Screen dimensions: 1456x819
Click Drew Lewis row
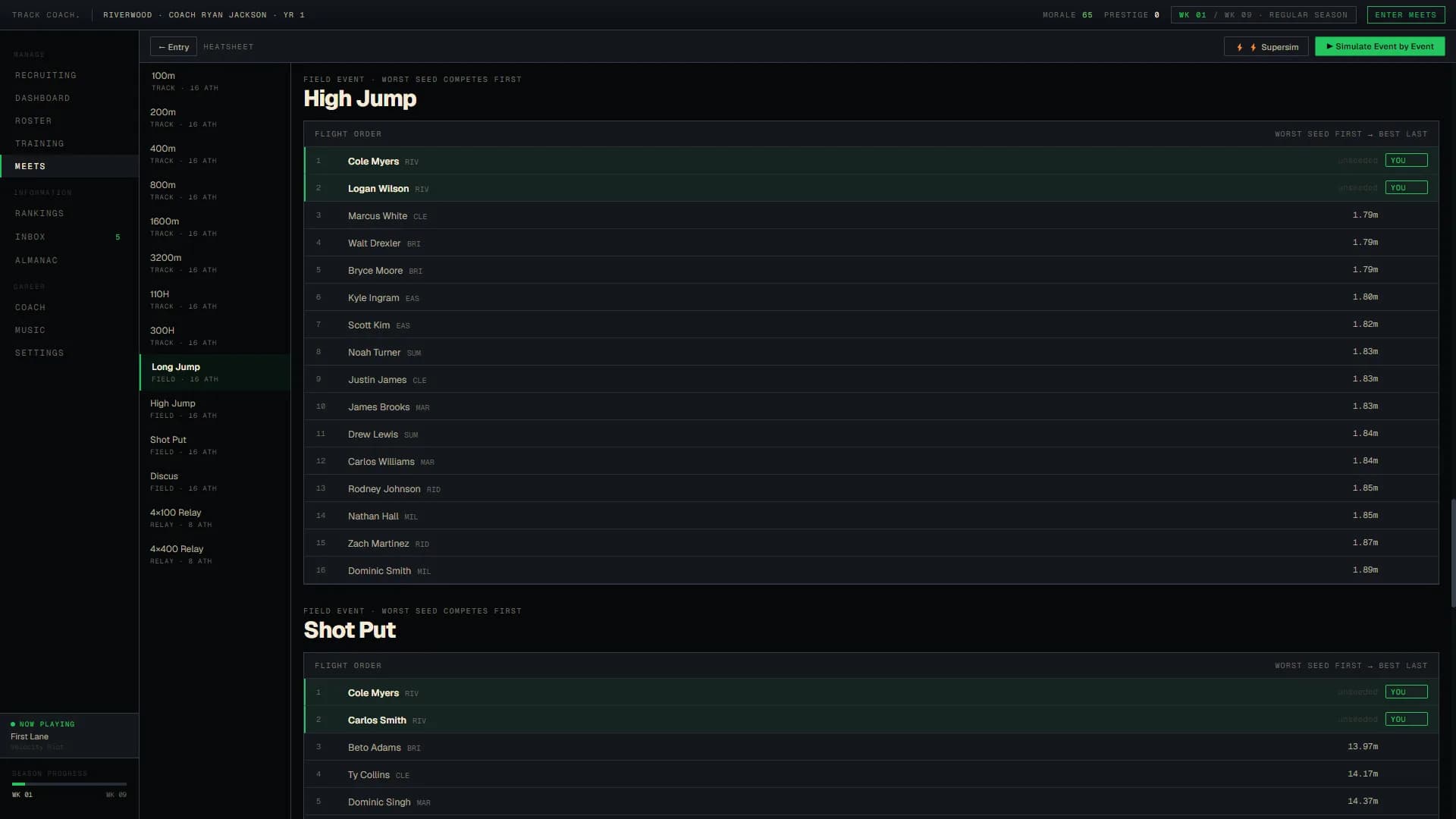871,434
